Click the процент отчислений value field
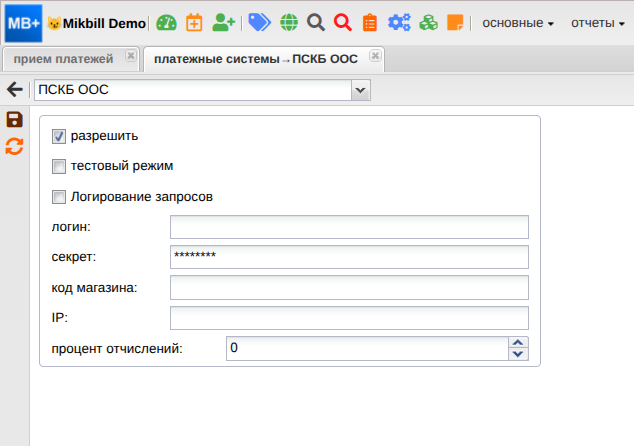This screenshot has width=634, height=446. pos(367,348)
